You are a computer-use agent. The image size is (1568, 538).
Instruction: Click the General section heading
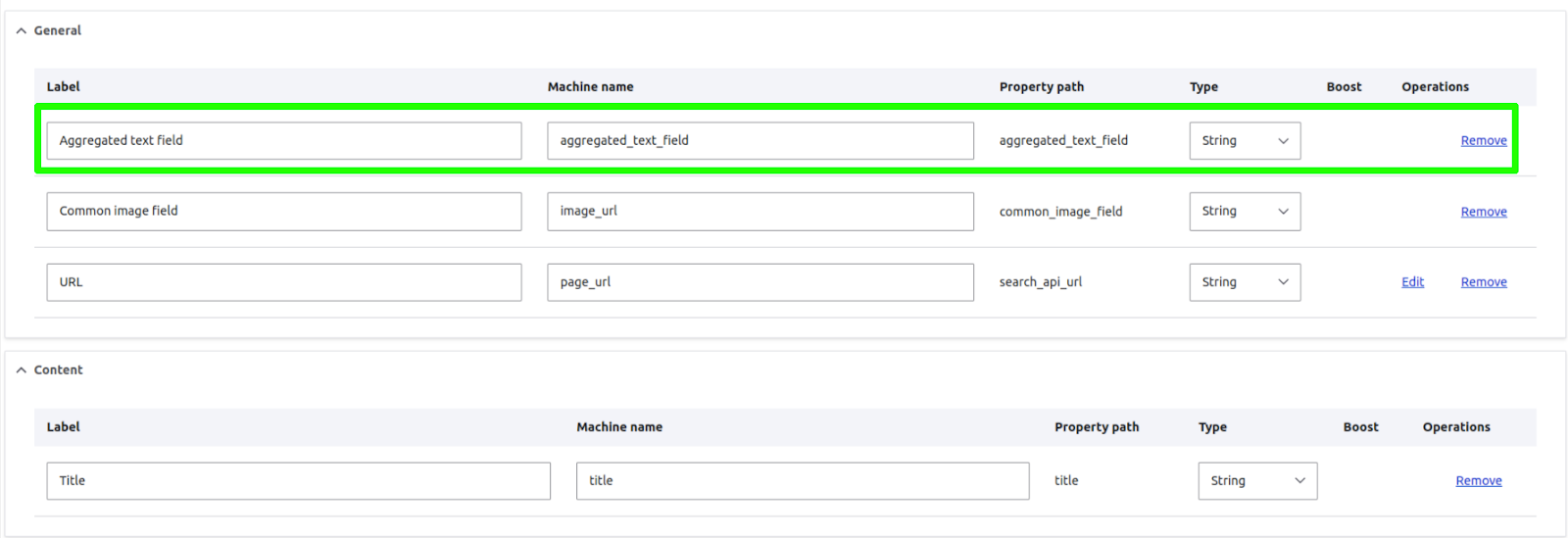(58, 31)
